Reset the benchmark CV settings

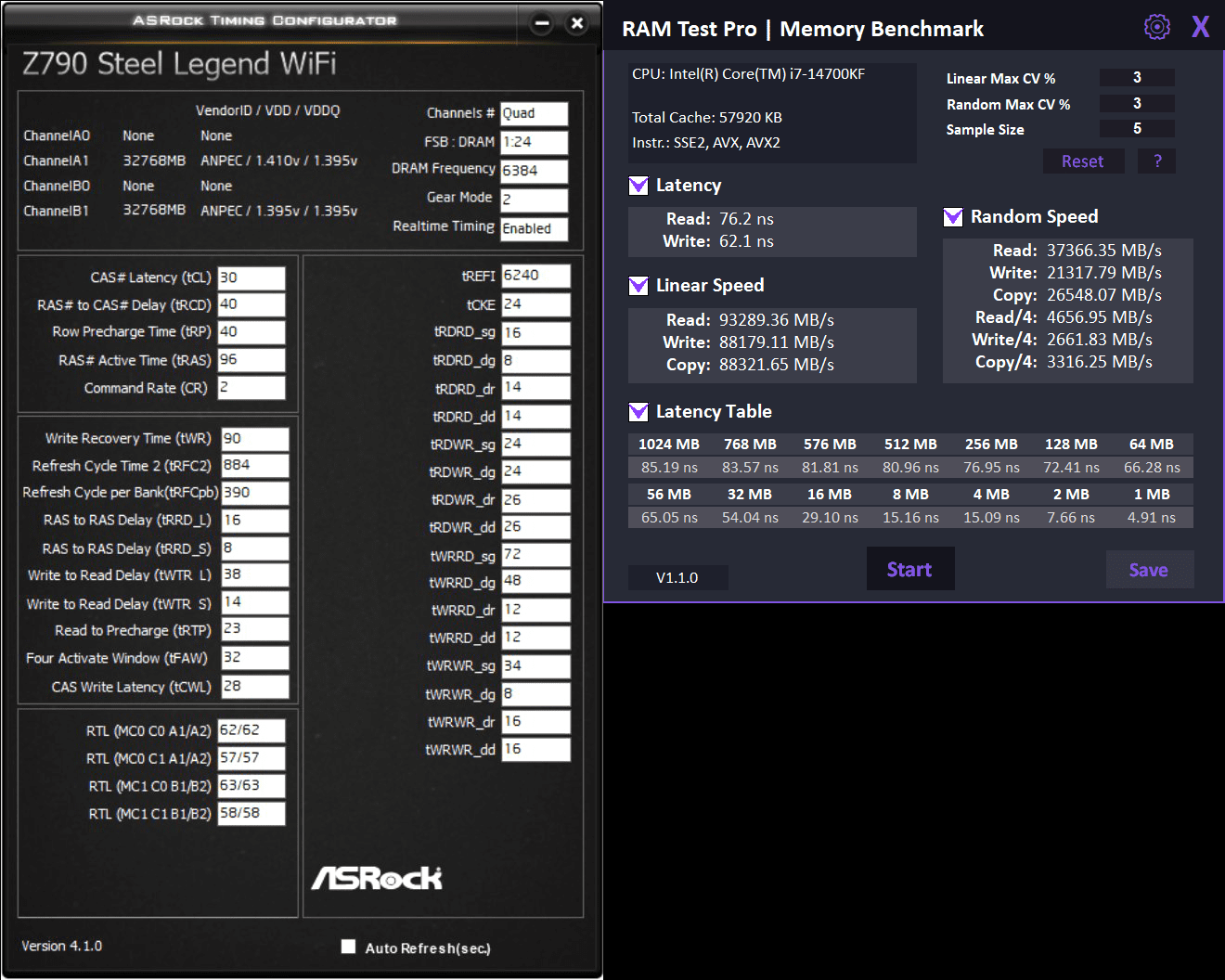pyautogui.click(x=1083, y=161)
